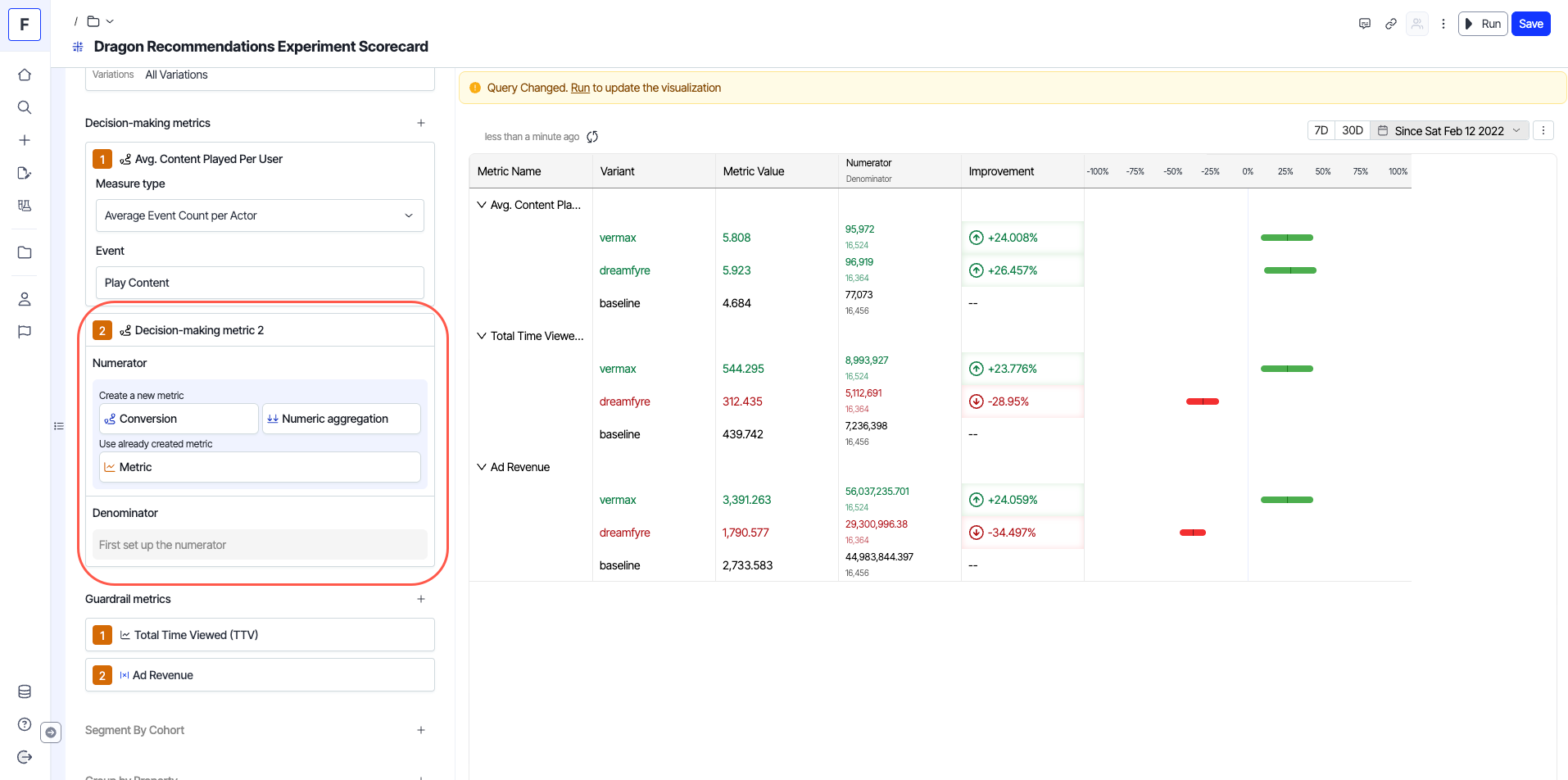Screen dimensions: 1568x780
Task: Open the edit document icon in sidebar
Action: point(25,173)
